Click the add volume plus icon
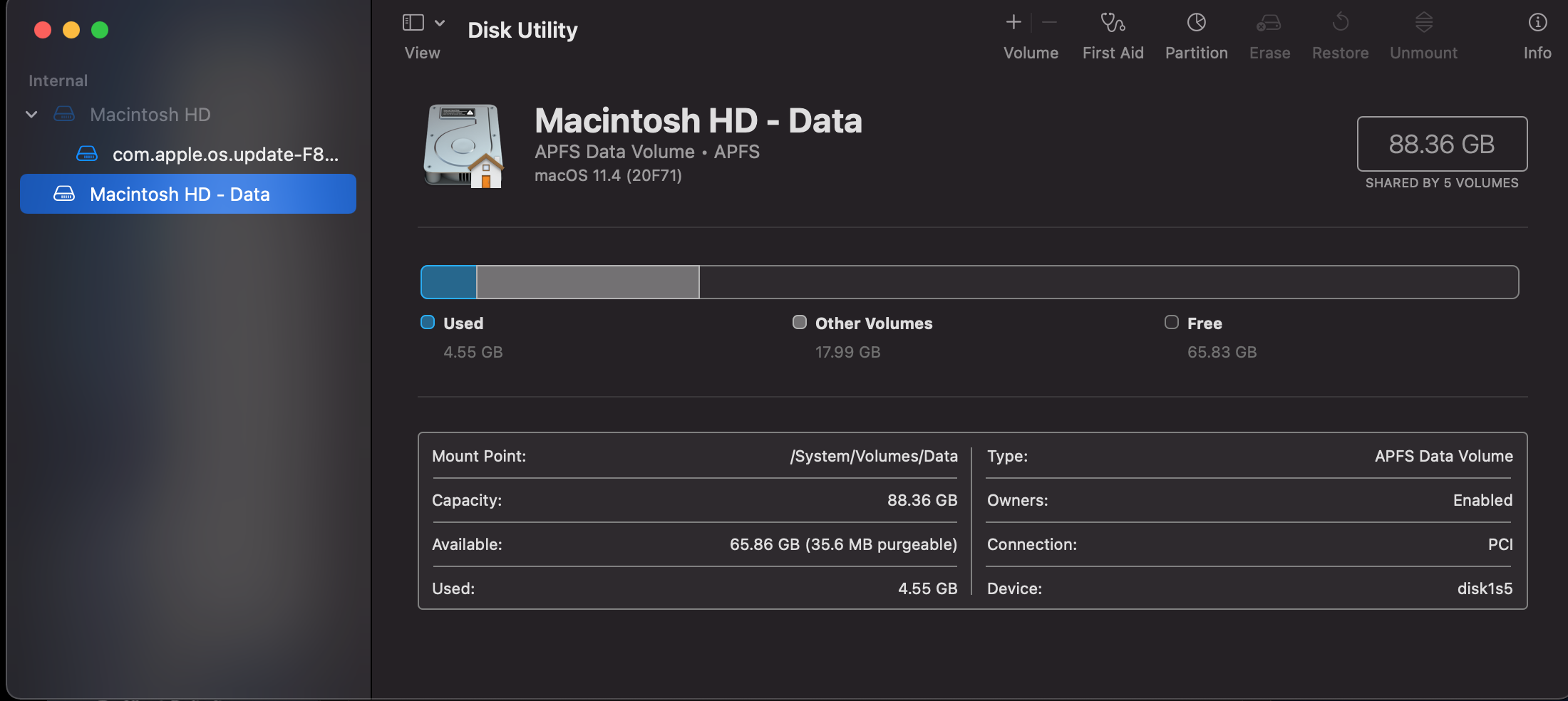Viewport: 1568px width, 701px height. [x=1013, y=23]
